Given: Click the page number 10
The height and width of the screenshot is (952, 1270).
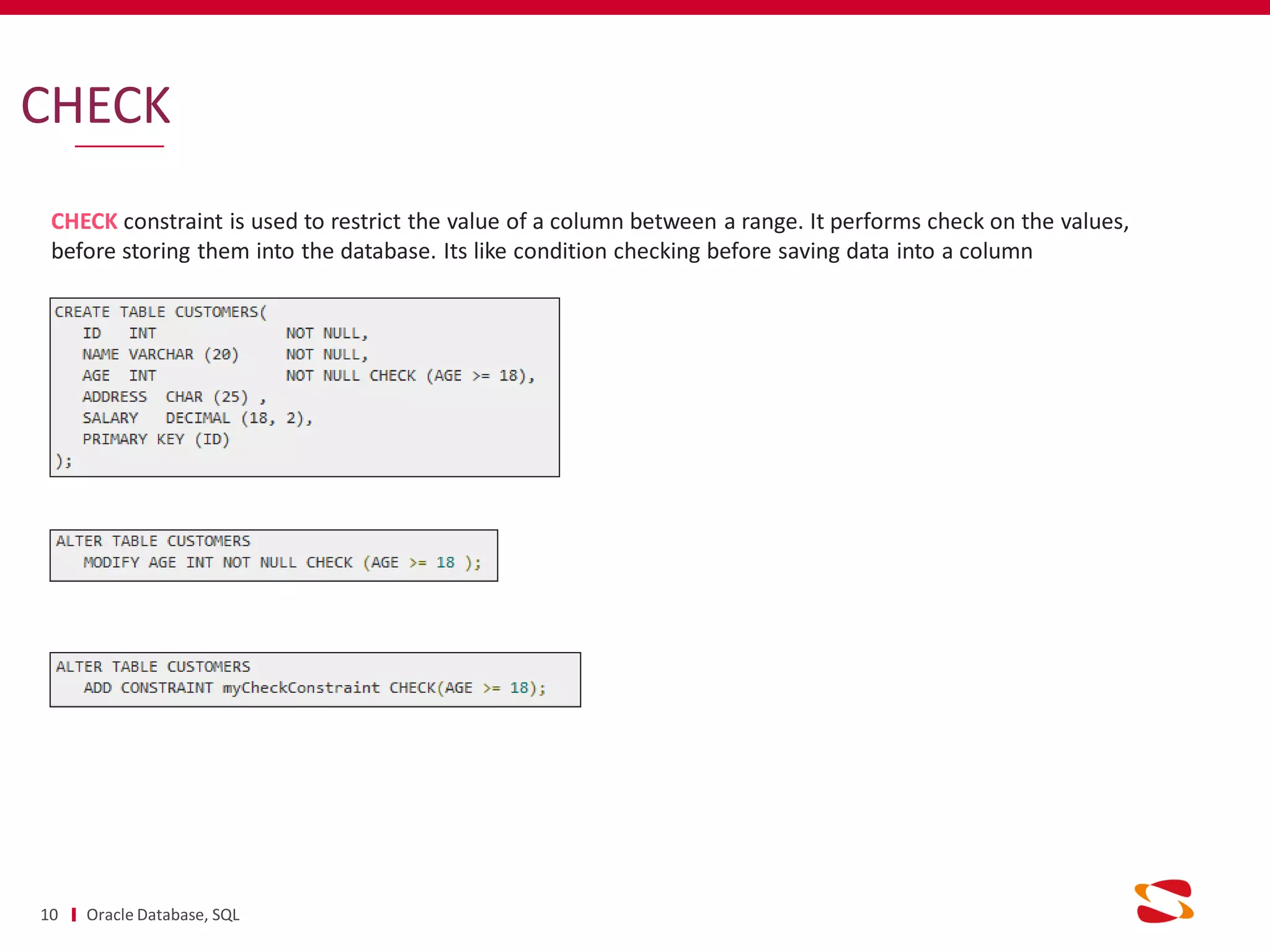Looking at the screenshot, I should pyautogui.click(x=49, y=915).
